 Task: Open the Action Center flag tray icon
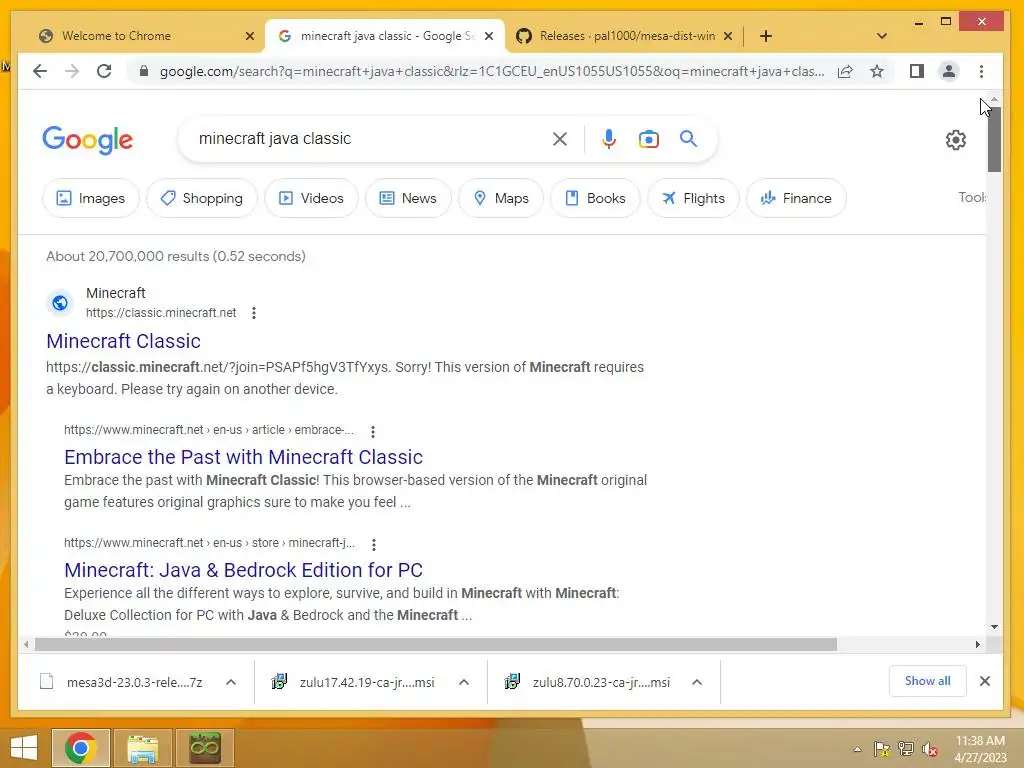tap(882, 749)
